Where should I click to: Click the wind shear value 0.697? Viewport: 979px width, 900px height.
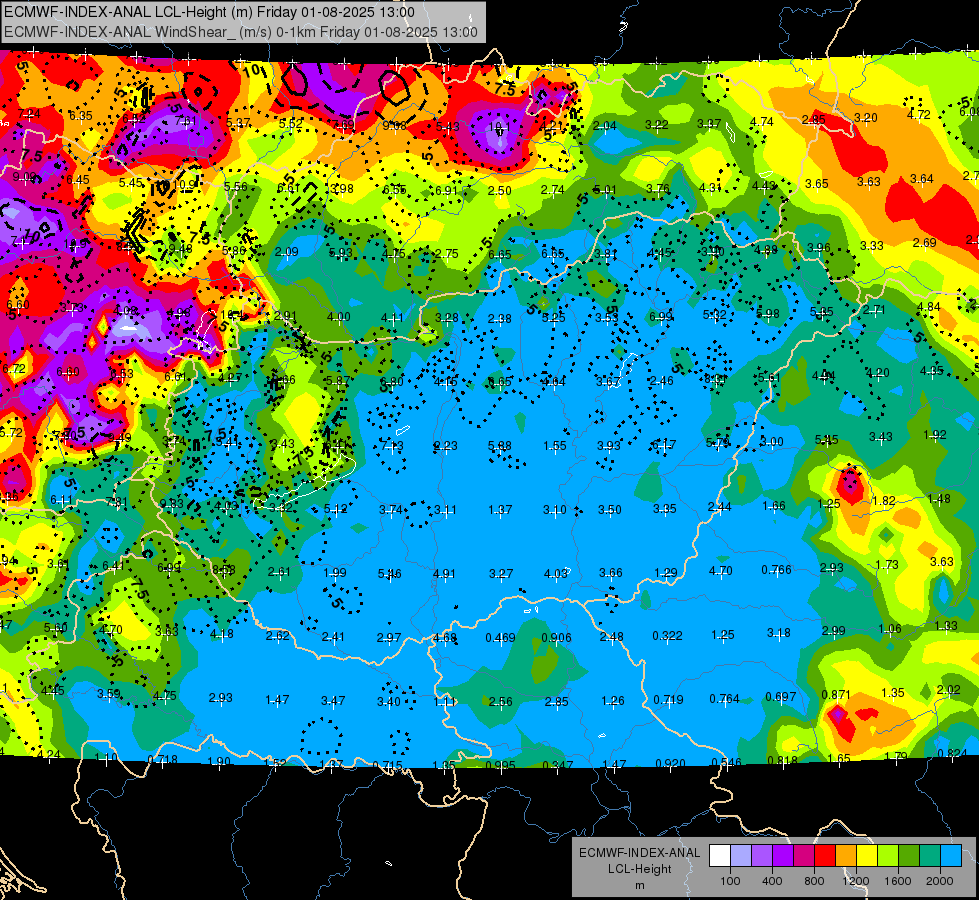click(780, 697)
